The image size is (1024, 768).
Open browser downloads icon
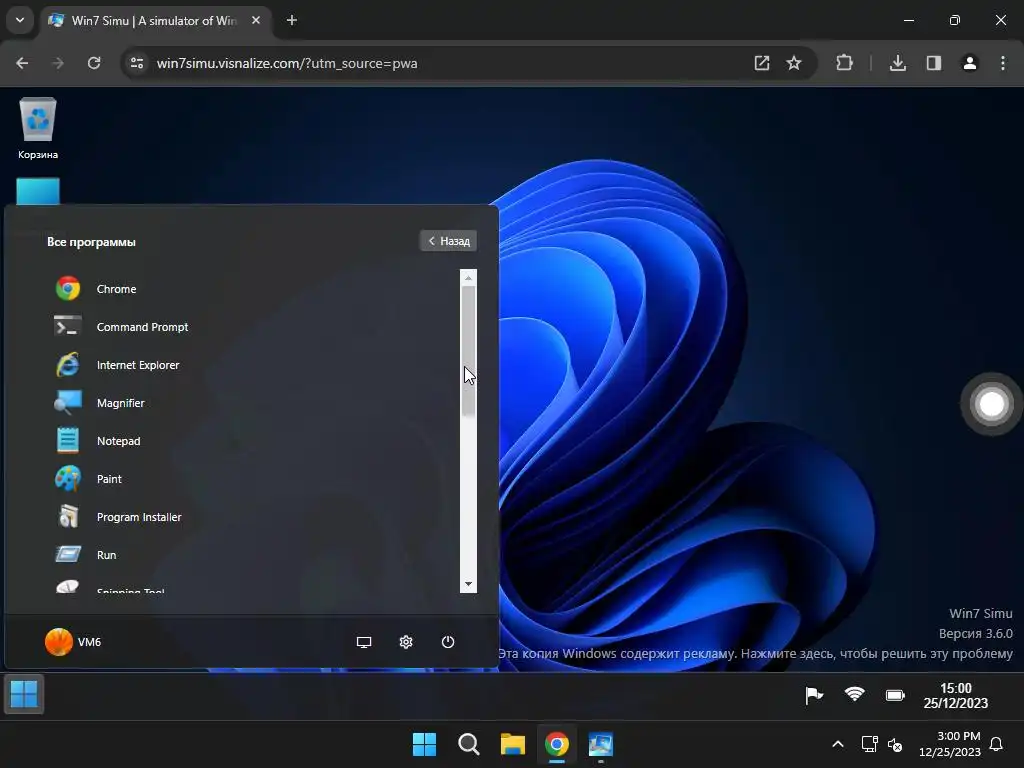(897, 63)
